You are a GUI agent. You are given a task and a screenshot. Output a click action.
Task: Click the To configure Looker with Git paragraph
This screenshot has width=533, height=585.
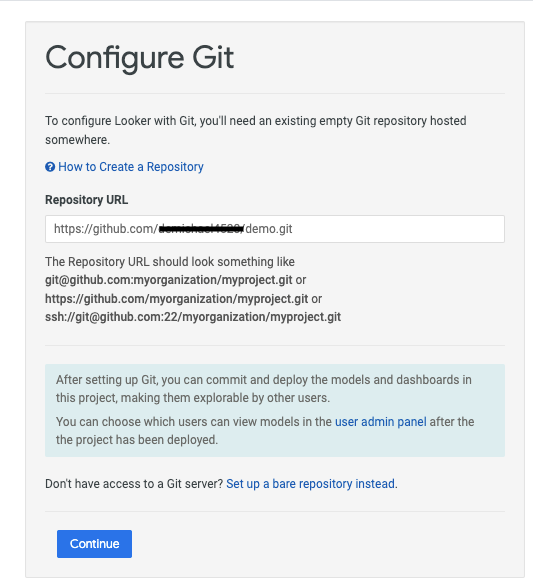click(x=255, y=130)
